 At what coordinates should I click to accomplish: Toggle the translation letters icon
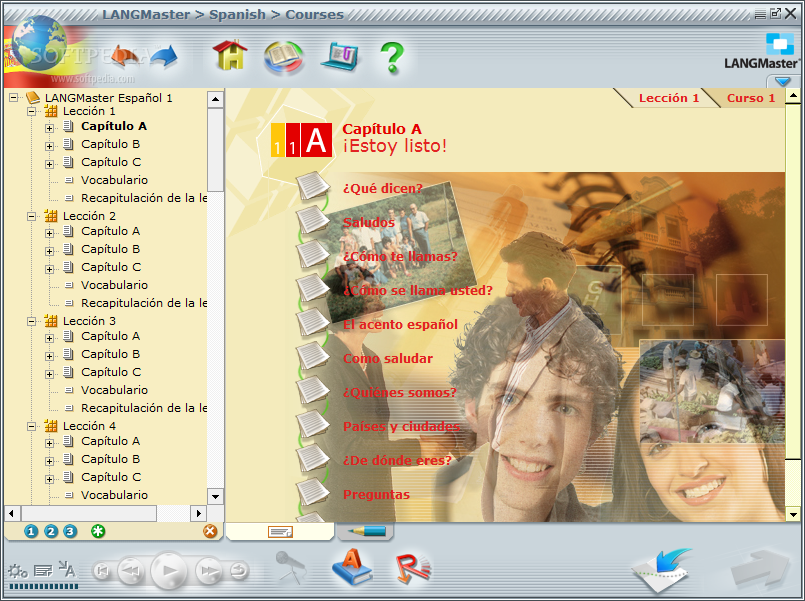click(67, 569)
